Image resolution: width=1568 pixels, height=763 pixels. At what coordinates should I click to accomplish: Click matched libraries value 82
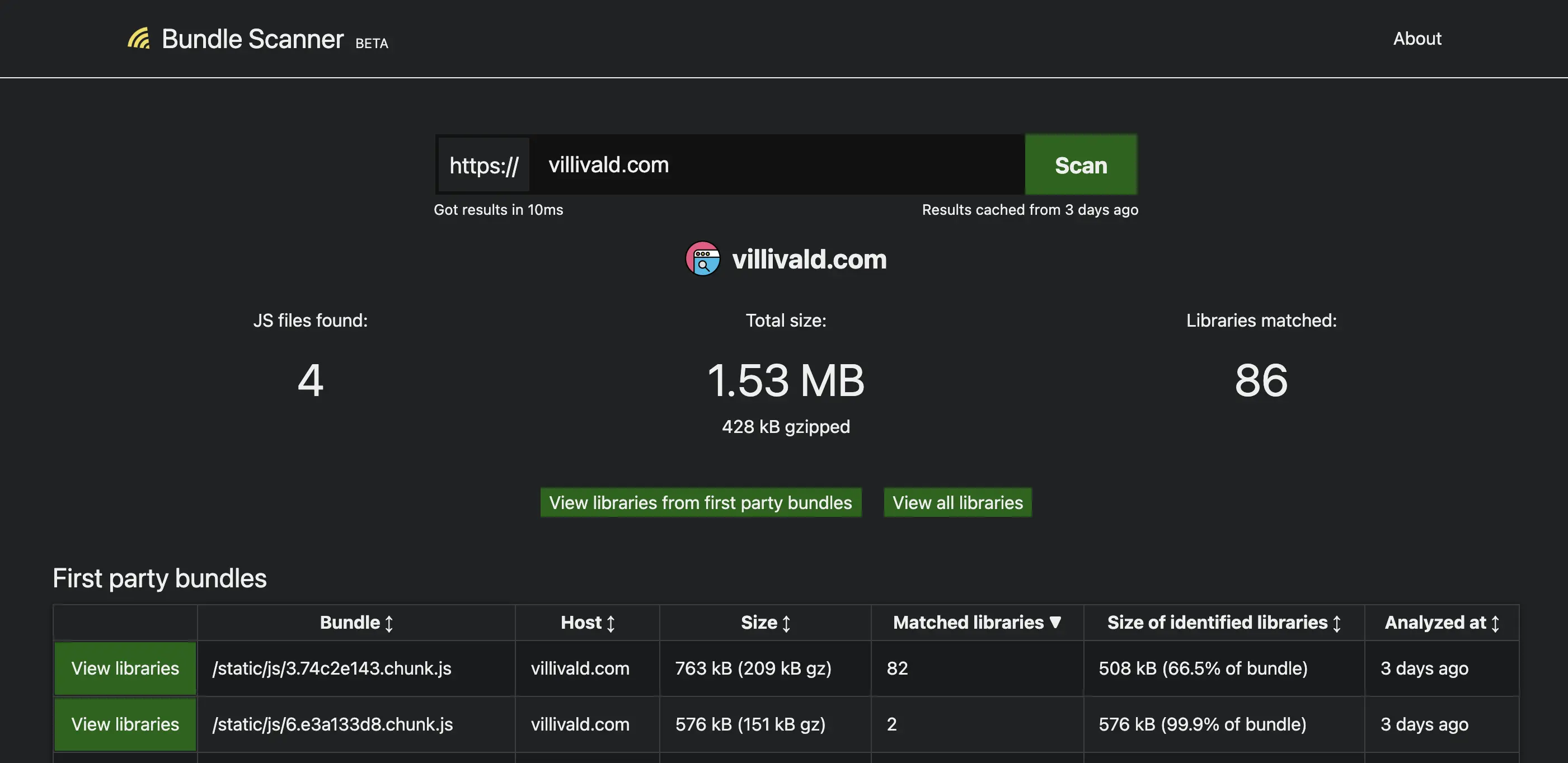click(897, 668)
